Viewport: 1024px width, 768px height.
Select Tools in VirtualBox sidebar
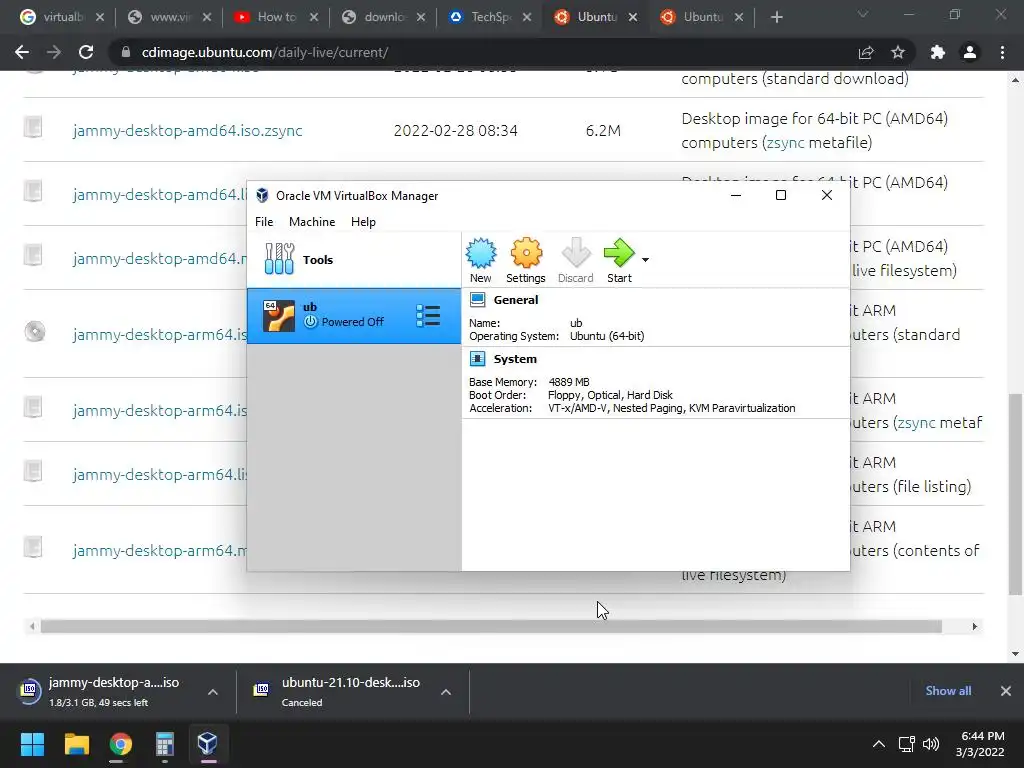coord(353,260)
